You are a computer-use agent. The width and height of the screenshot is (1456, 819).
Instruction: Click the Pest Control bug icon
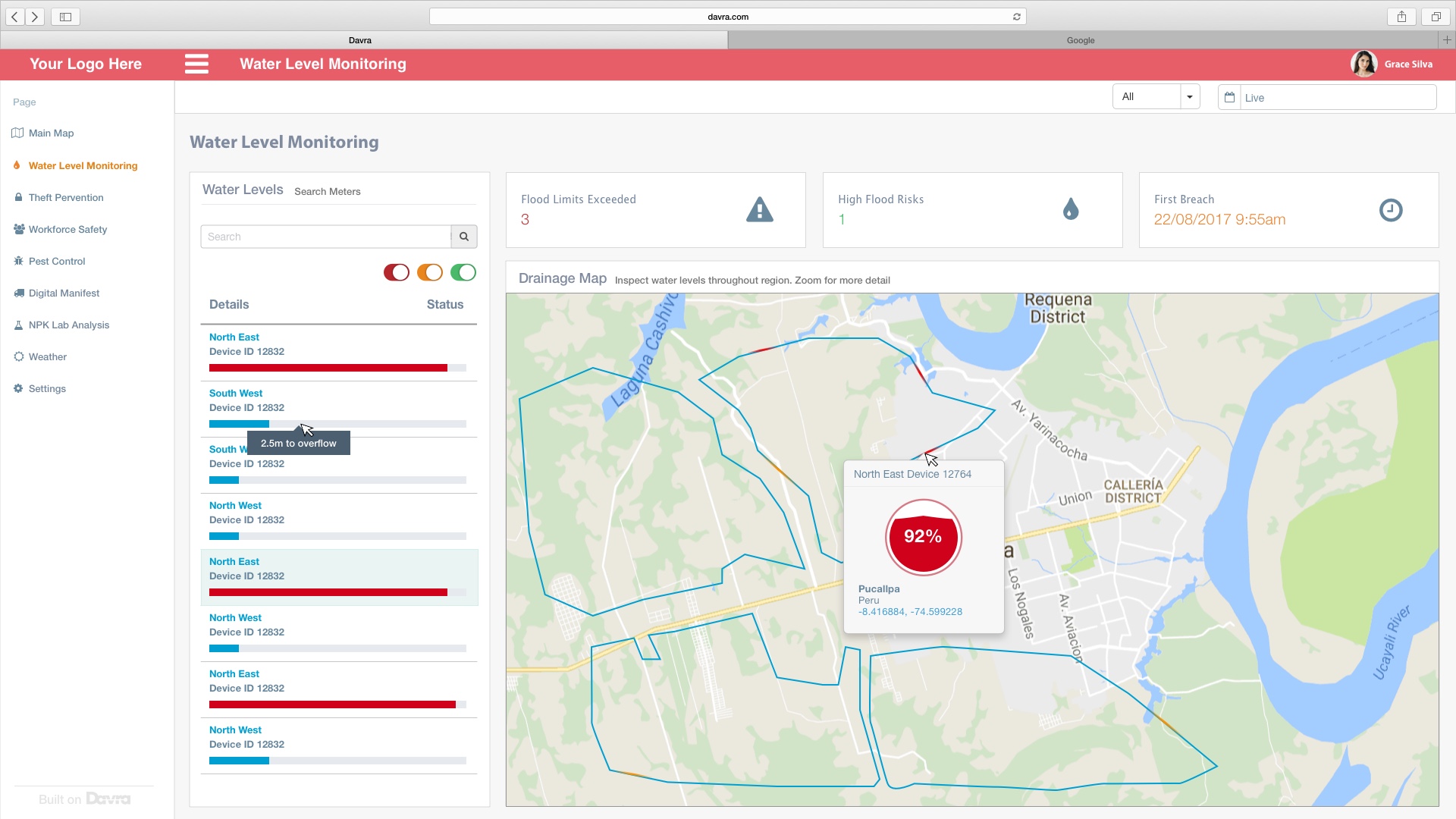(x=18, y=261)
